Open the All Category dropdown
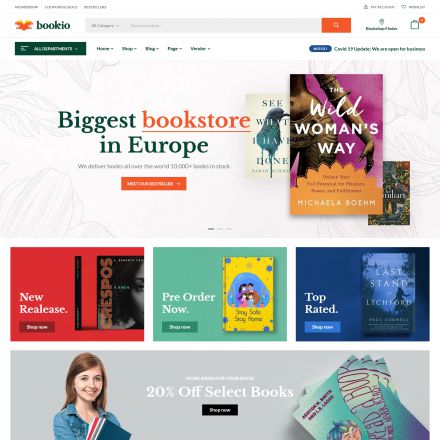Screen dimensions: 440x440 pos(105,25)
